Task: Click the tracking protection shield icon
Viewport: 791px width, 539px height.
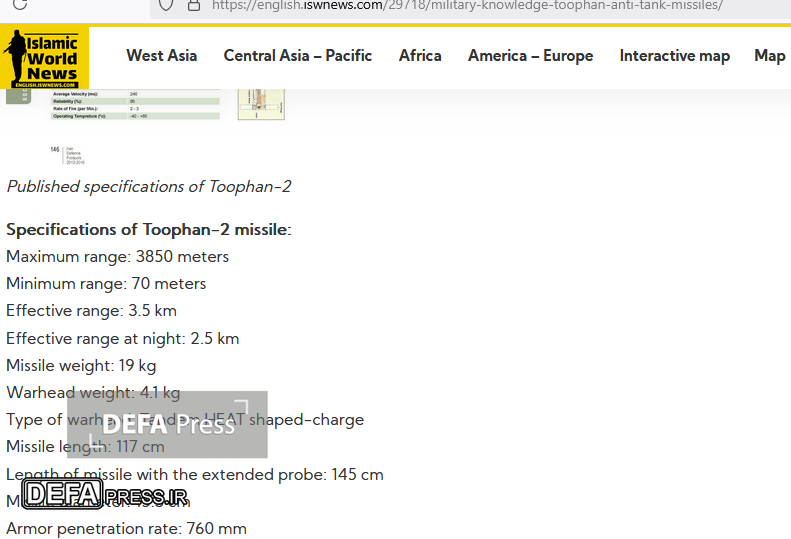Action: (x=167, y=5)
